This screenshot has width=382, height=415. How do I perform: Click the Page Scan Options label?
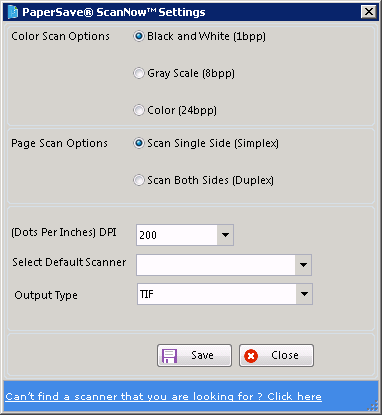tap(59, 143)
